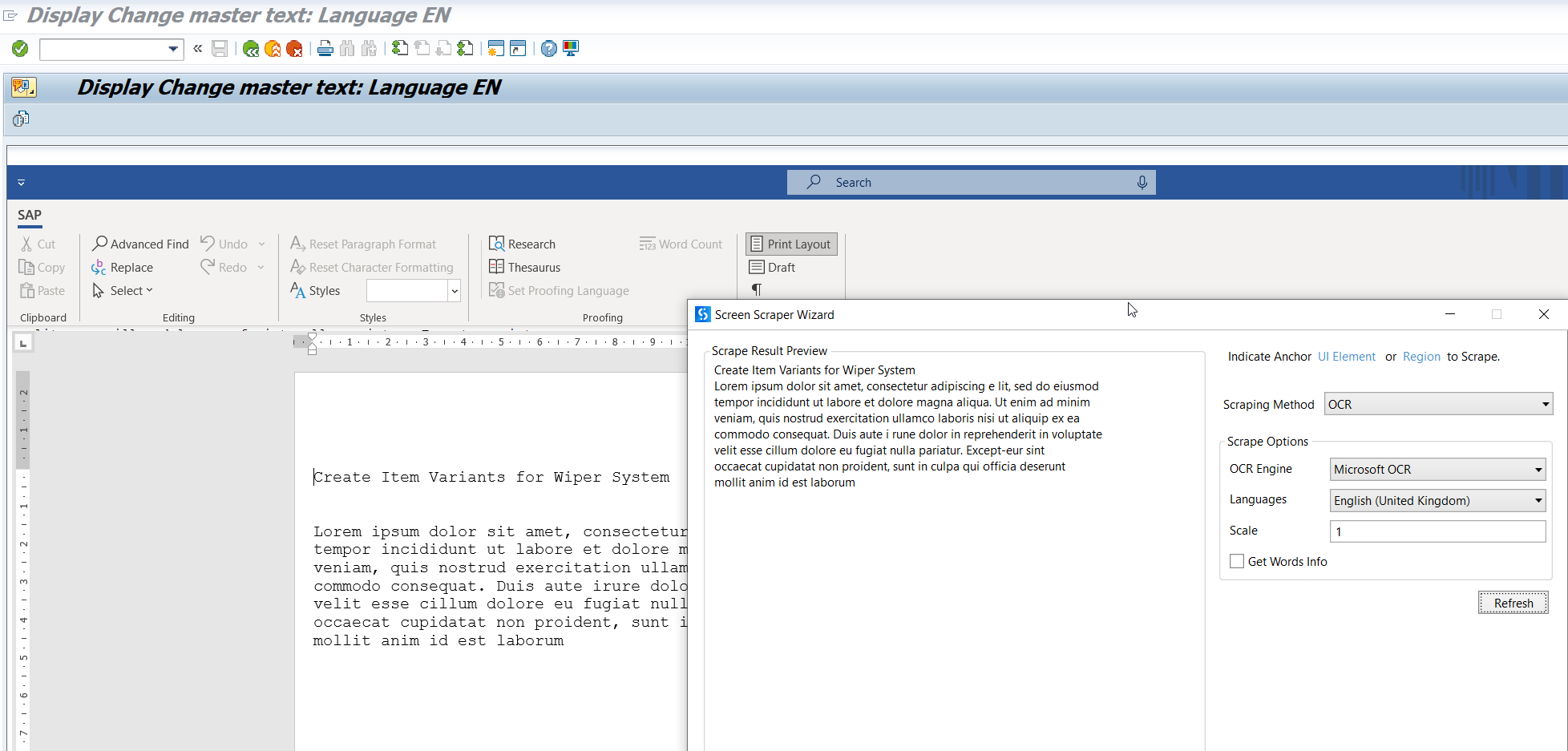Click the Replace tool
This screenshot has height=751, width=1568.
[122, 267]
